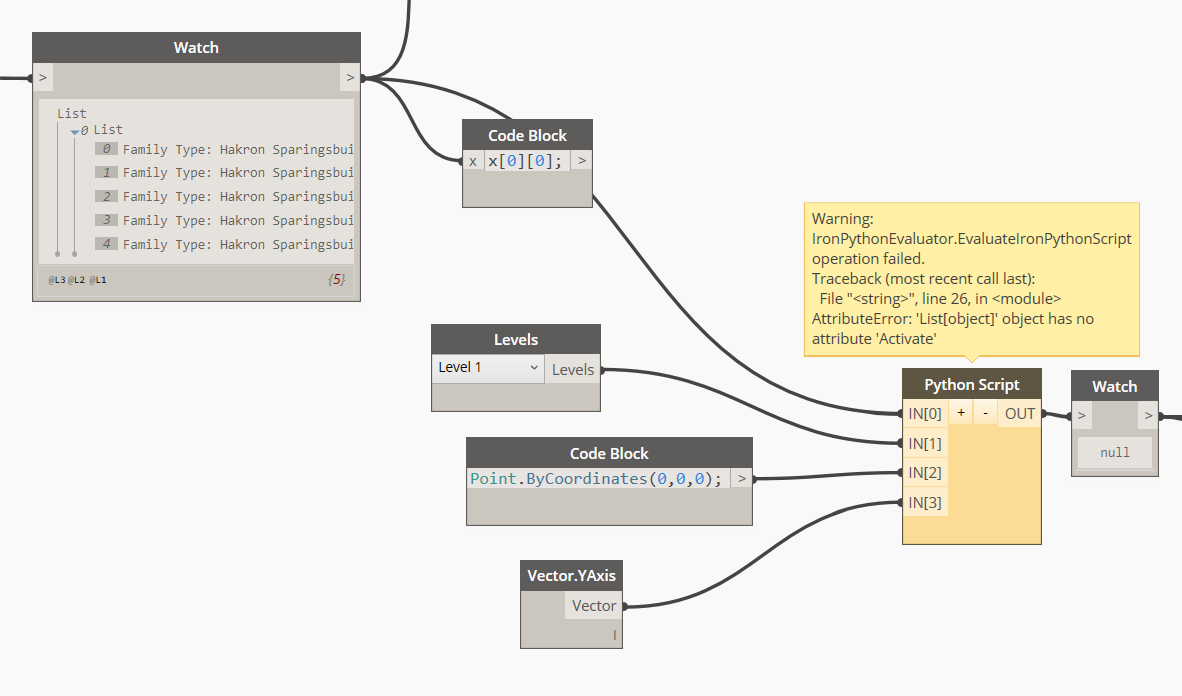This screenshot has width=1182, height=696.
Task: Open the Levels dropdown showing Level 1
Action: pyautogui.click(x=488, y=368)
